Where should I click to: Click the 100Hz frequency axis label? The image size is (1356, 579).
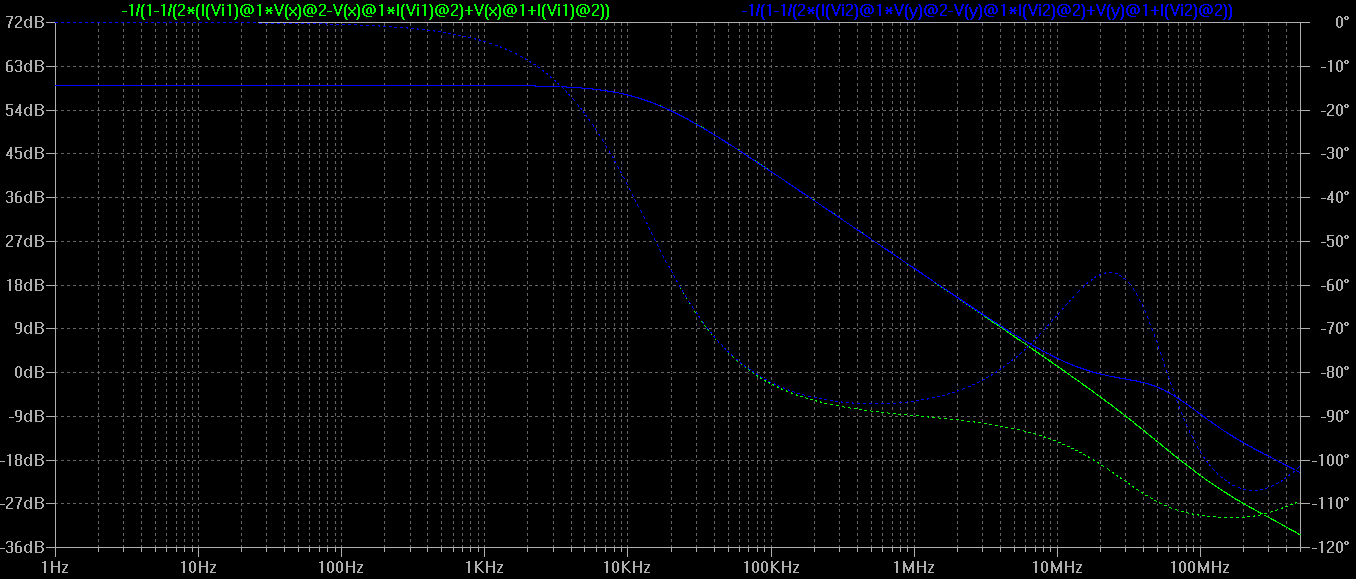coord(341,568)
